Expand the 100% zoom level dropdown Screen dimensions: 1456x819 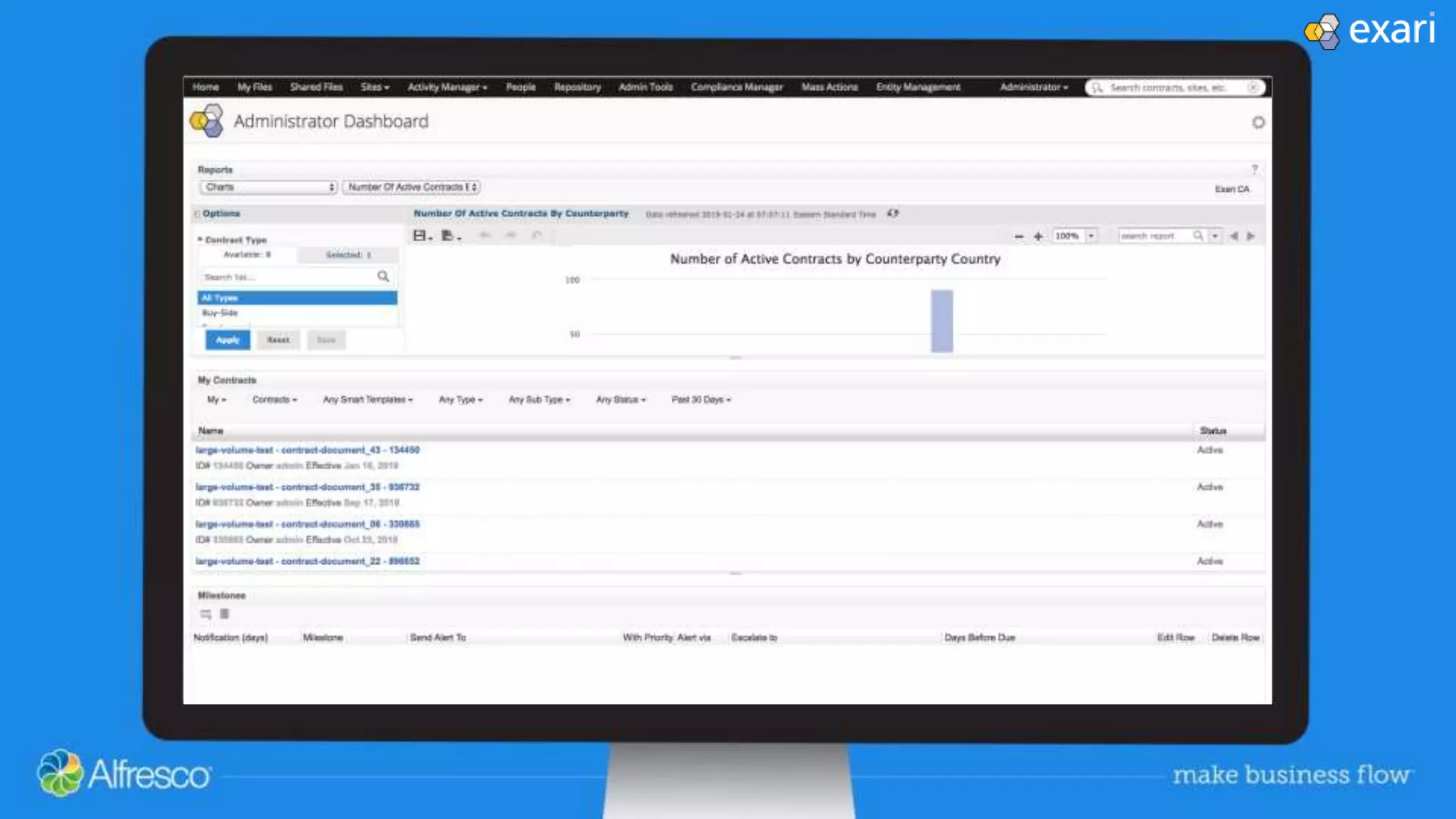tap(1091, 236)
